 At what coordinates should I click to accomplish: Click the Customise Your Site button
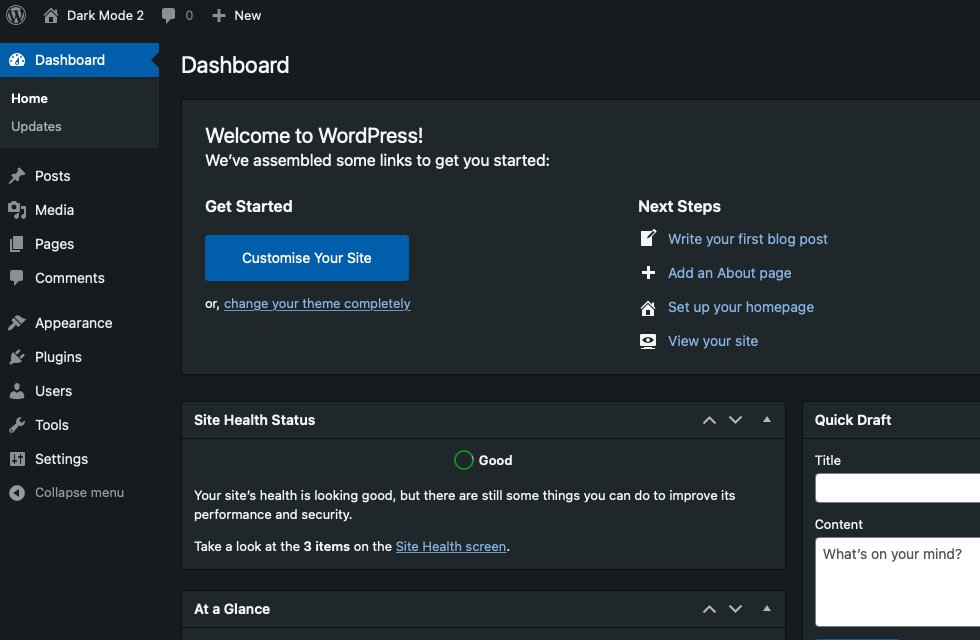click(x=307, y=258)
